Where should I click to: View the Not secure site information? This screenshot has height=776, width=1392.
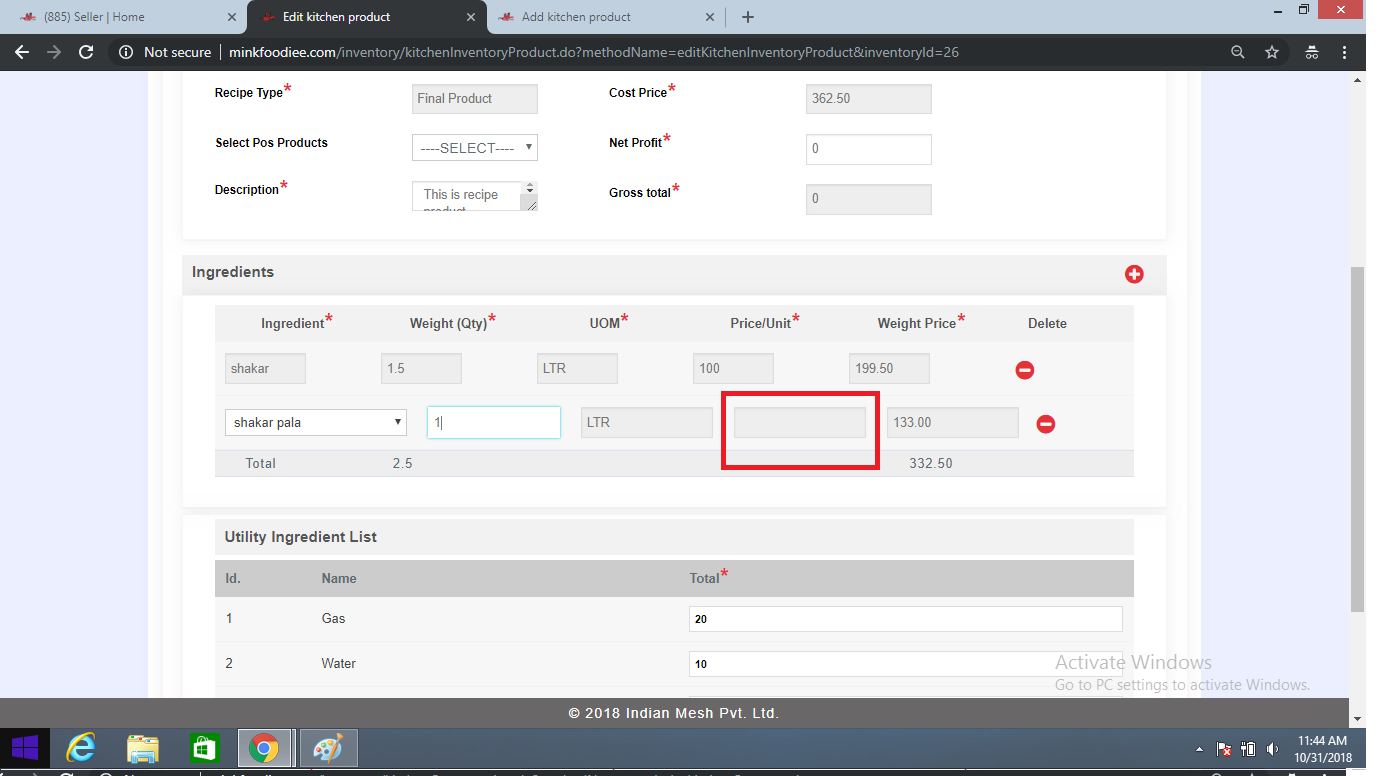(165, 52)
